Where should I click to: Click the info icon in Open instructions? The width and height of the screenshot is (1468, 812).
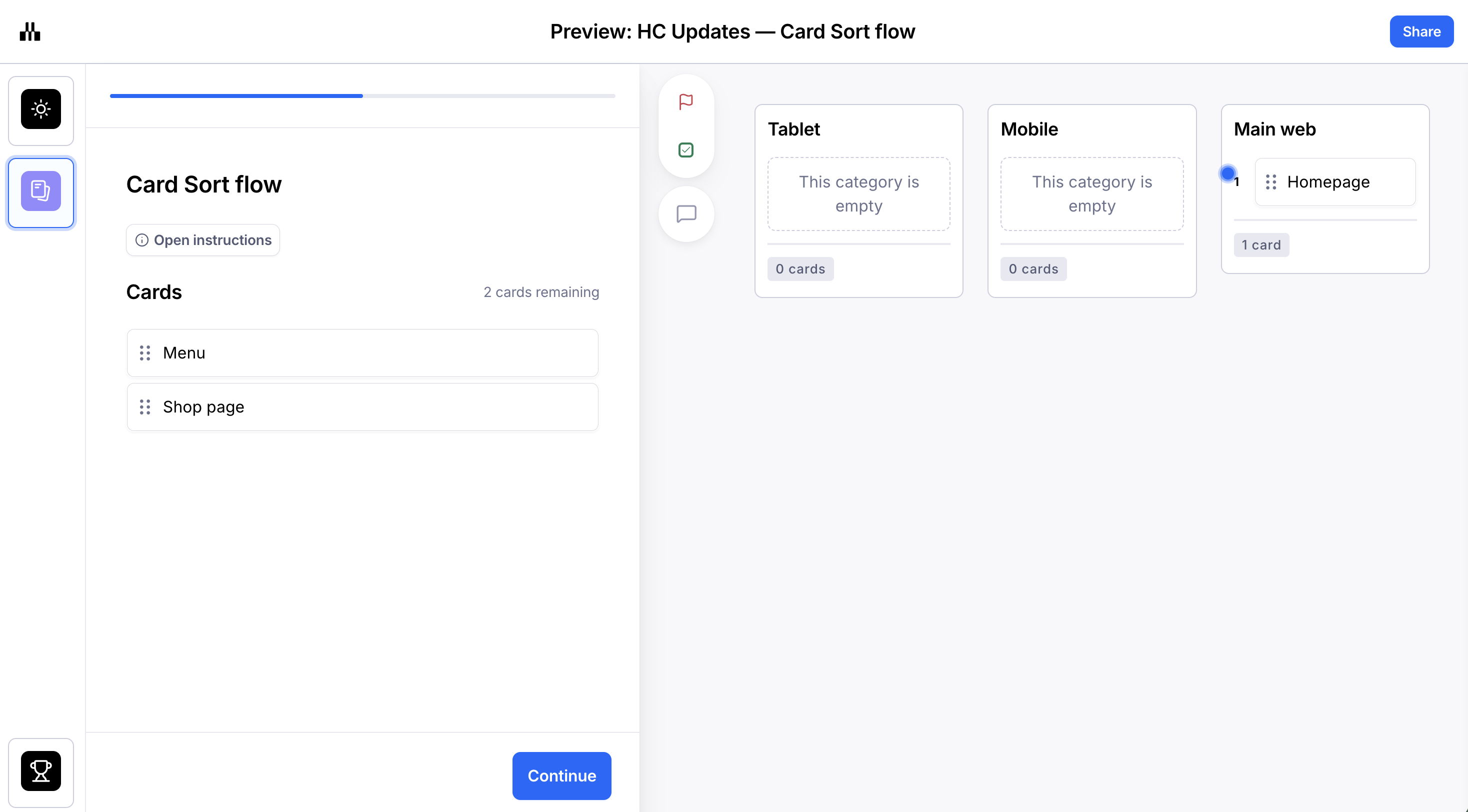pyautogui.click(x=142, y=240)
